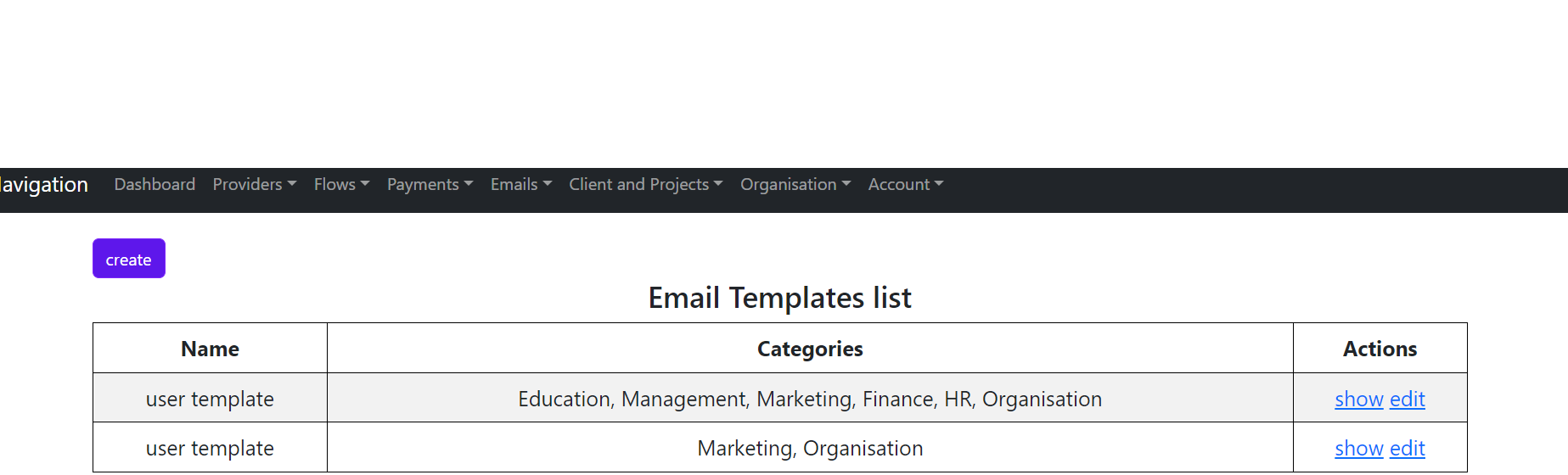Image resolution: width=1568 pixels, height=475 pixels.
Task: Expand the Flows dropdown menu
Action: (x=341, y=184)
